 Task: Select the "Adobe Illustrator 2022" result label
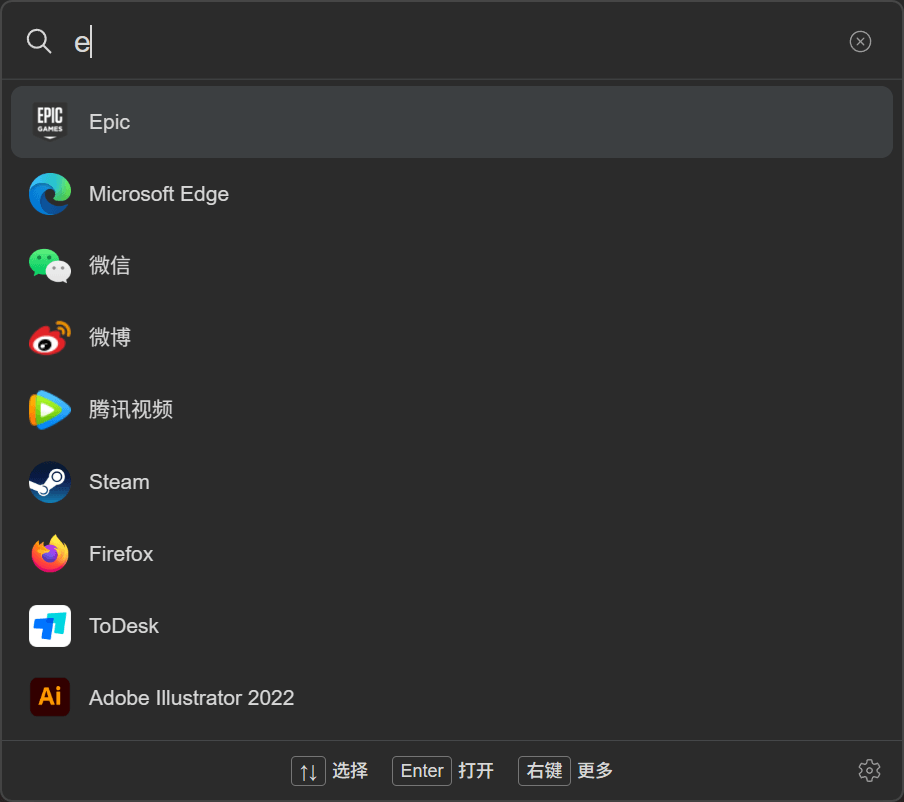click(x=191, y=698)
